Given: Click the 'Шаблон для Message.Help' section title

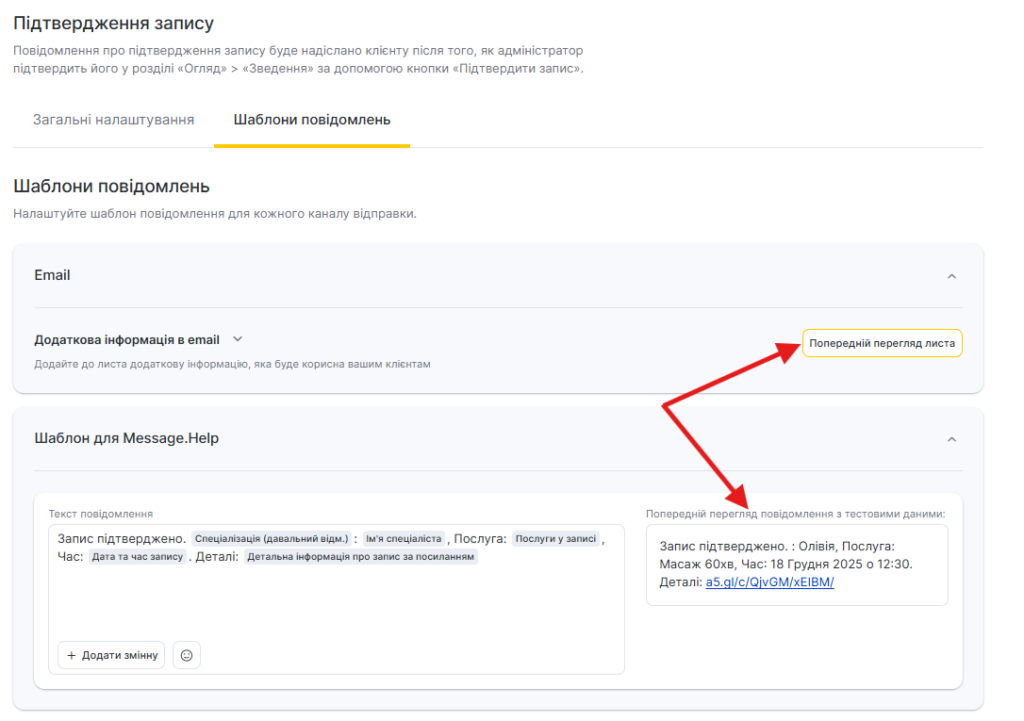Looking at the screenshot, I should 126,438.
